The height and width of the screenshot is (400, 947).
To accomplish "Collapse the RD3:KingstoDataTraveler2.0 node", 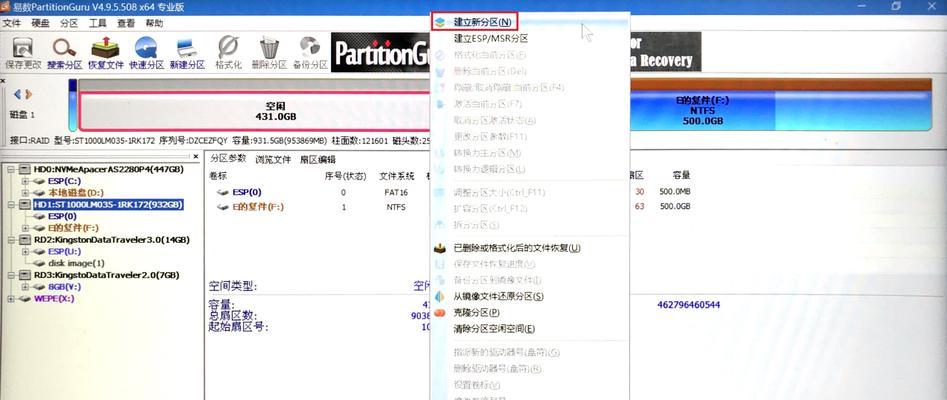I will click(11, 275).
